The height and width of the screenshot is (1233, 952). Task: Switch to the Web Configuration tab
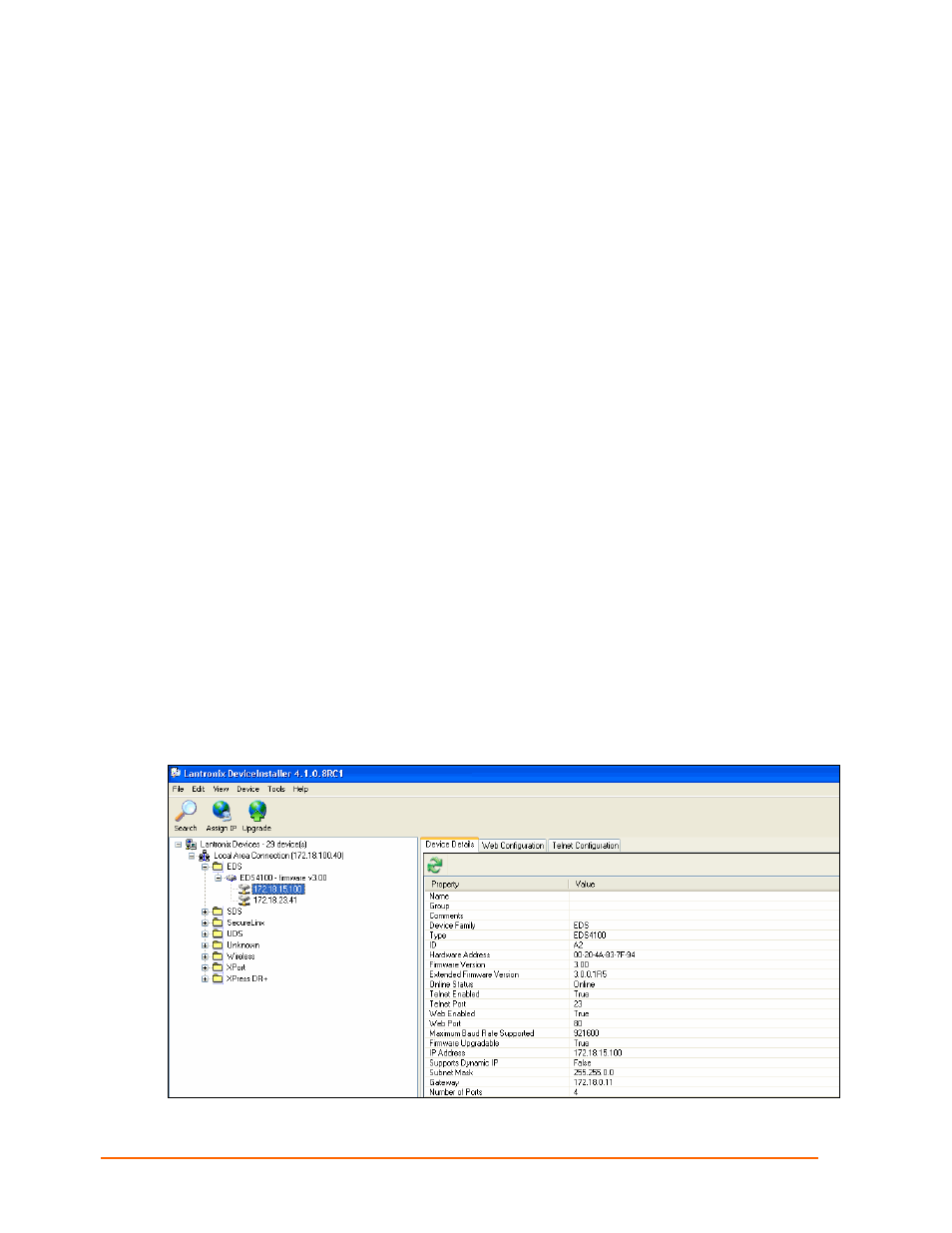513,846
